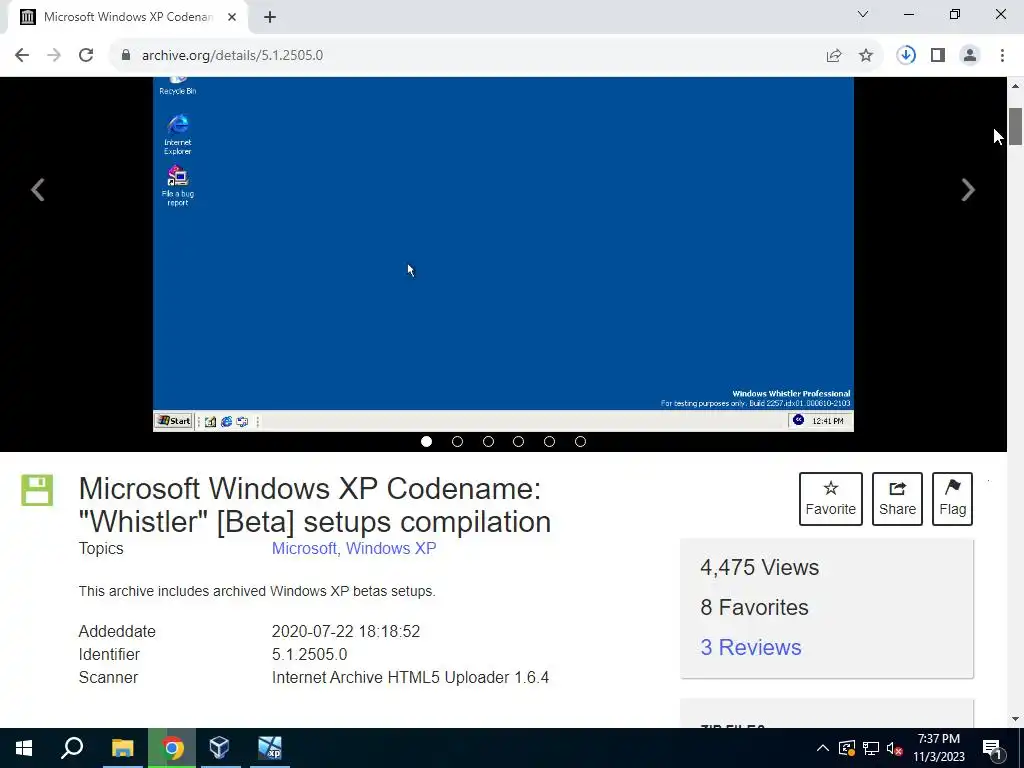The image size is (1024, 768).
Task: Click the scrollbar up arrow
Action: tap(1016, 86)
